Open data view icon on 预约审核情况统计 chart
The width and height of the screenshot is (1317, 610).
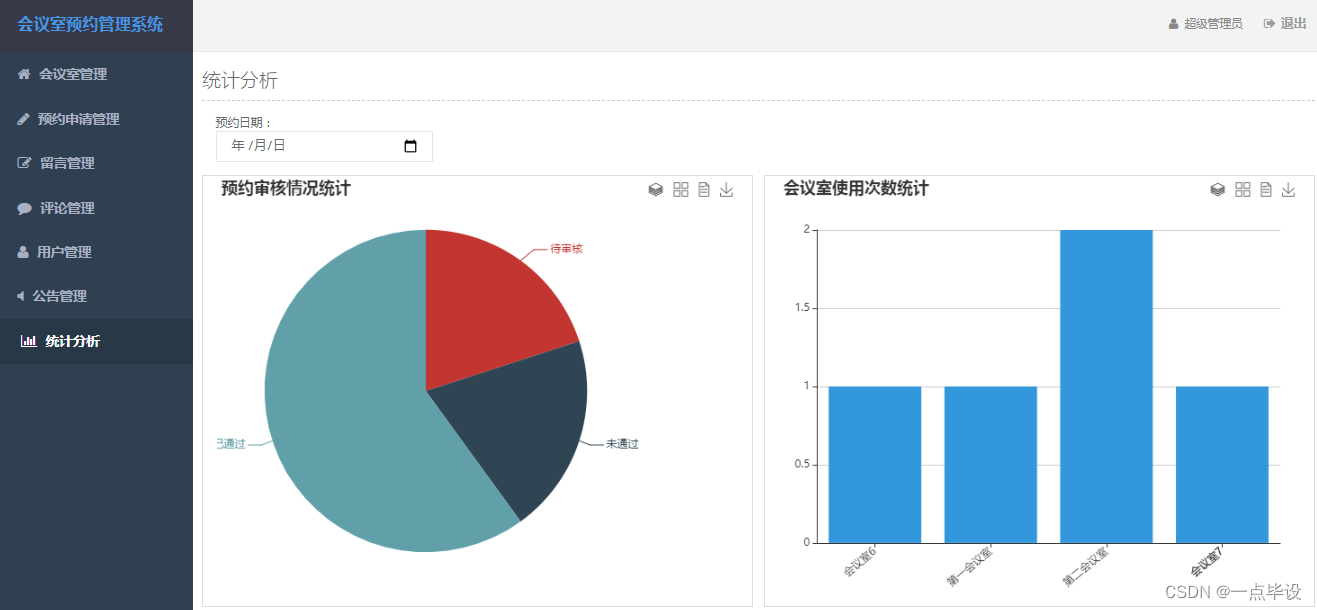[704, 190]
